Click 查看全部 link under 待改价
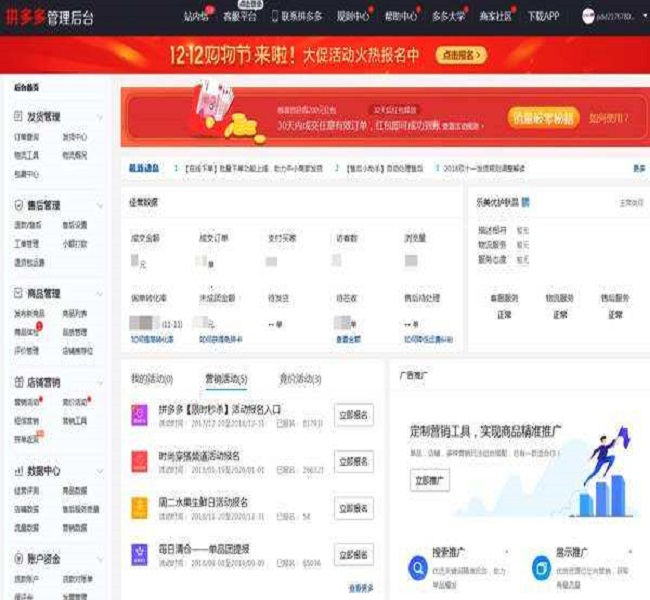This screenshot has height=600, width=650. (348, 339)
